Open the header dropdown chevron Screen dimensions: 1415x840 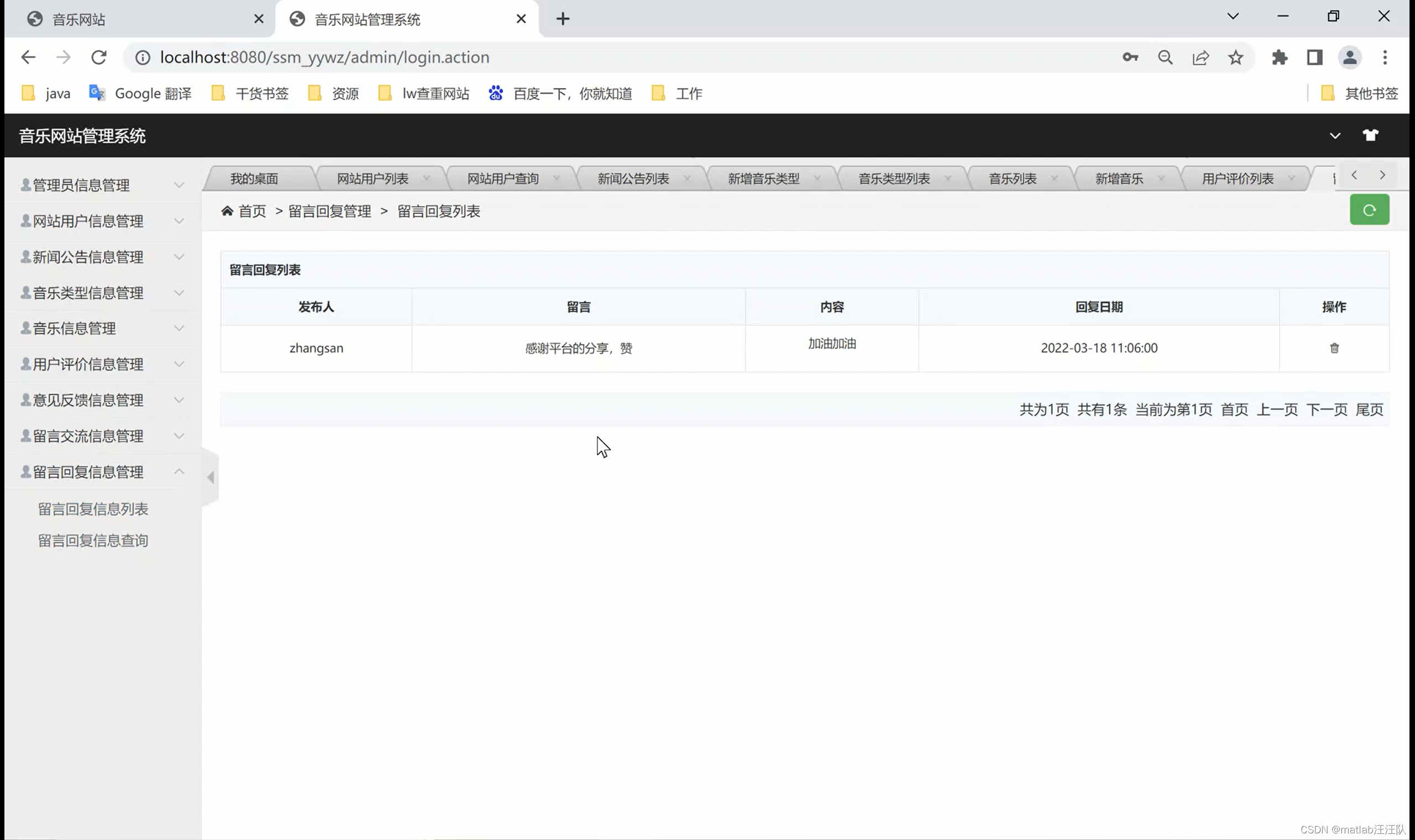point(1335,135)
